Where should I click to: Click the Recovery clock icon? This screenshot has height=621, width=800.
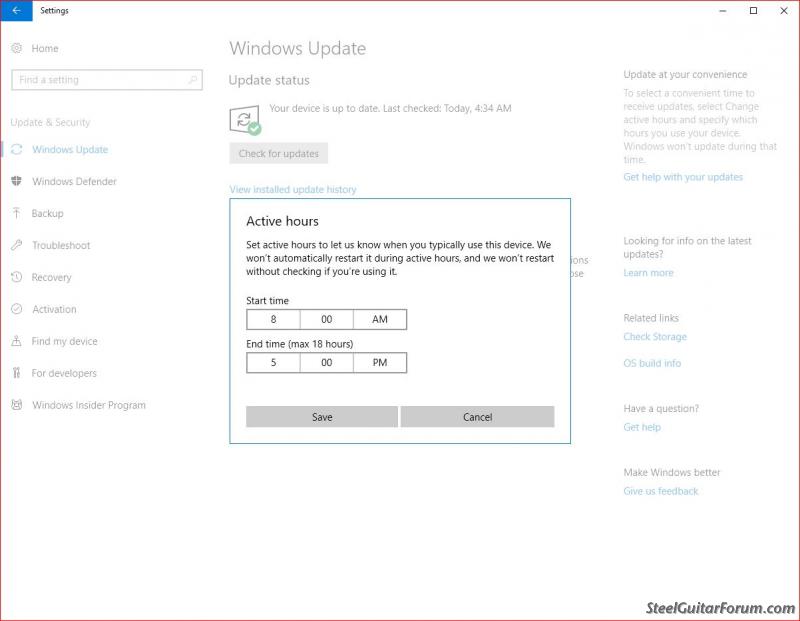click(17, 277)
